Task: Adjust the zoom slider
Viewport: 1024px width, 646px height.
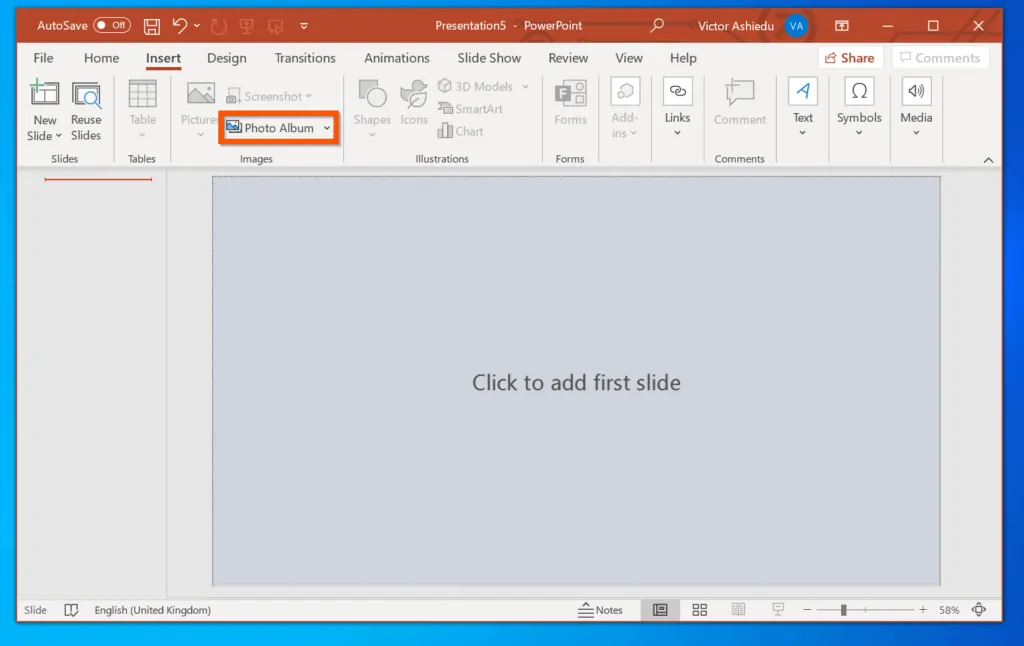Action: (x=843, y=609)
